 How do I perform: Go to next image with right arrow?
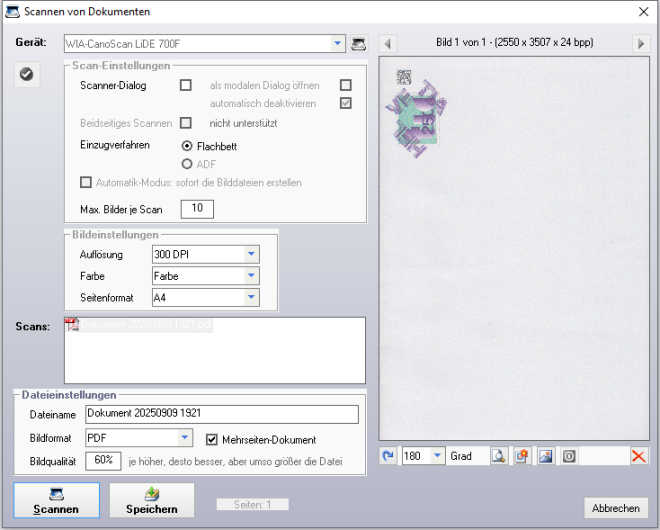pyautogui.click(x=640, y=43)
